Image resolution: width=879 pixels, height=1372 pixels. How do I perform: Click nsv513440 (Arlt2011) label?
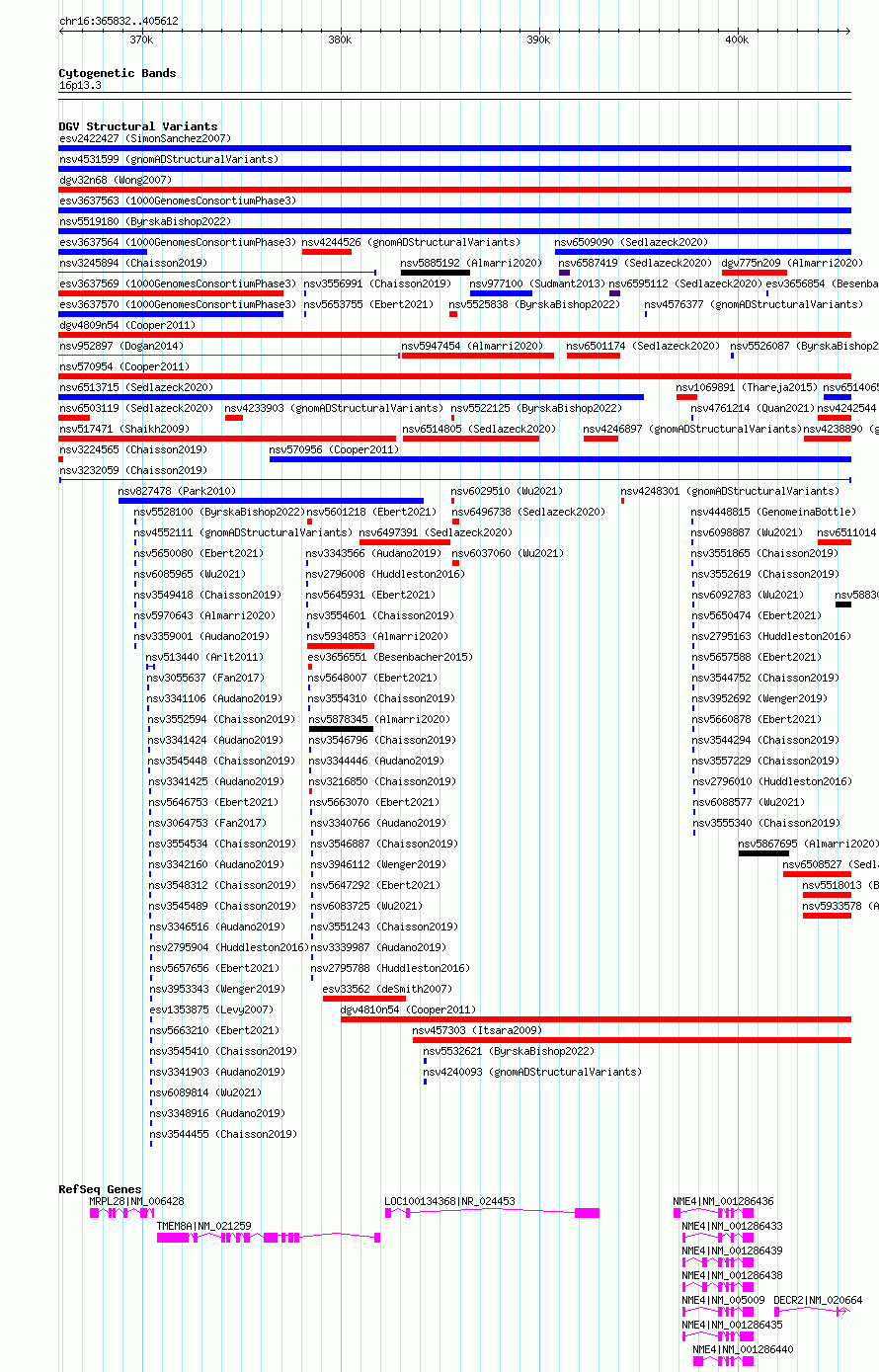[204, 657]
